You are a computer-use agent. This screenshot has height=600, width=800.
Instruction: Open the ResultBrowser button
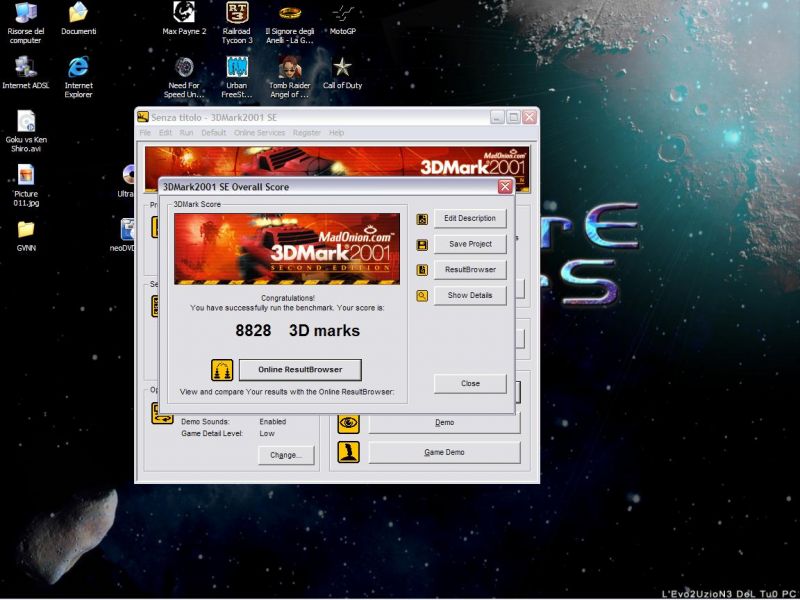(x=470, y=269)
